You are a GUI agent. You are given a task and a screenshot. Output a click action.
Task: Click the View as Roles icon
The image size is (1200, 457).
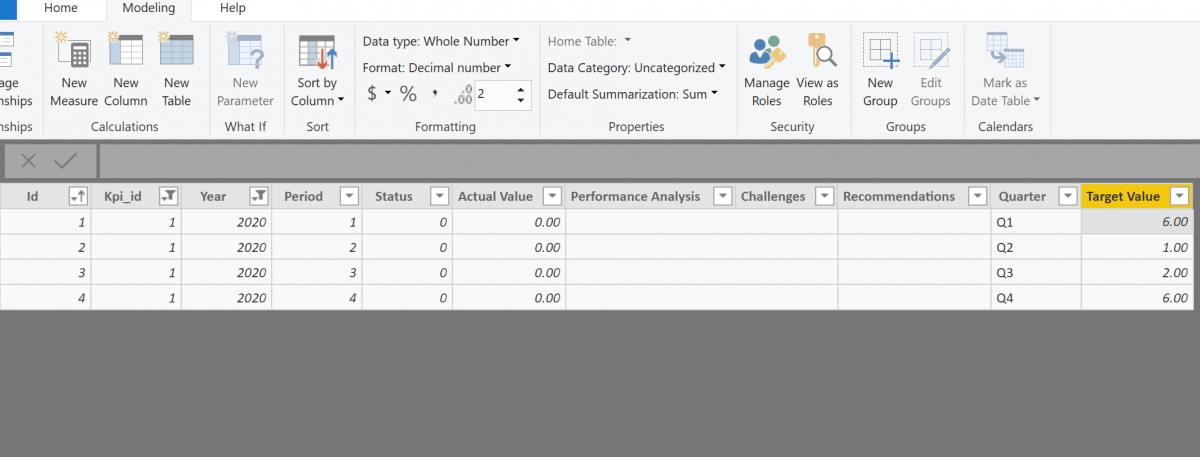click(818, 50)
